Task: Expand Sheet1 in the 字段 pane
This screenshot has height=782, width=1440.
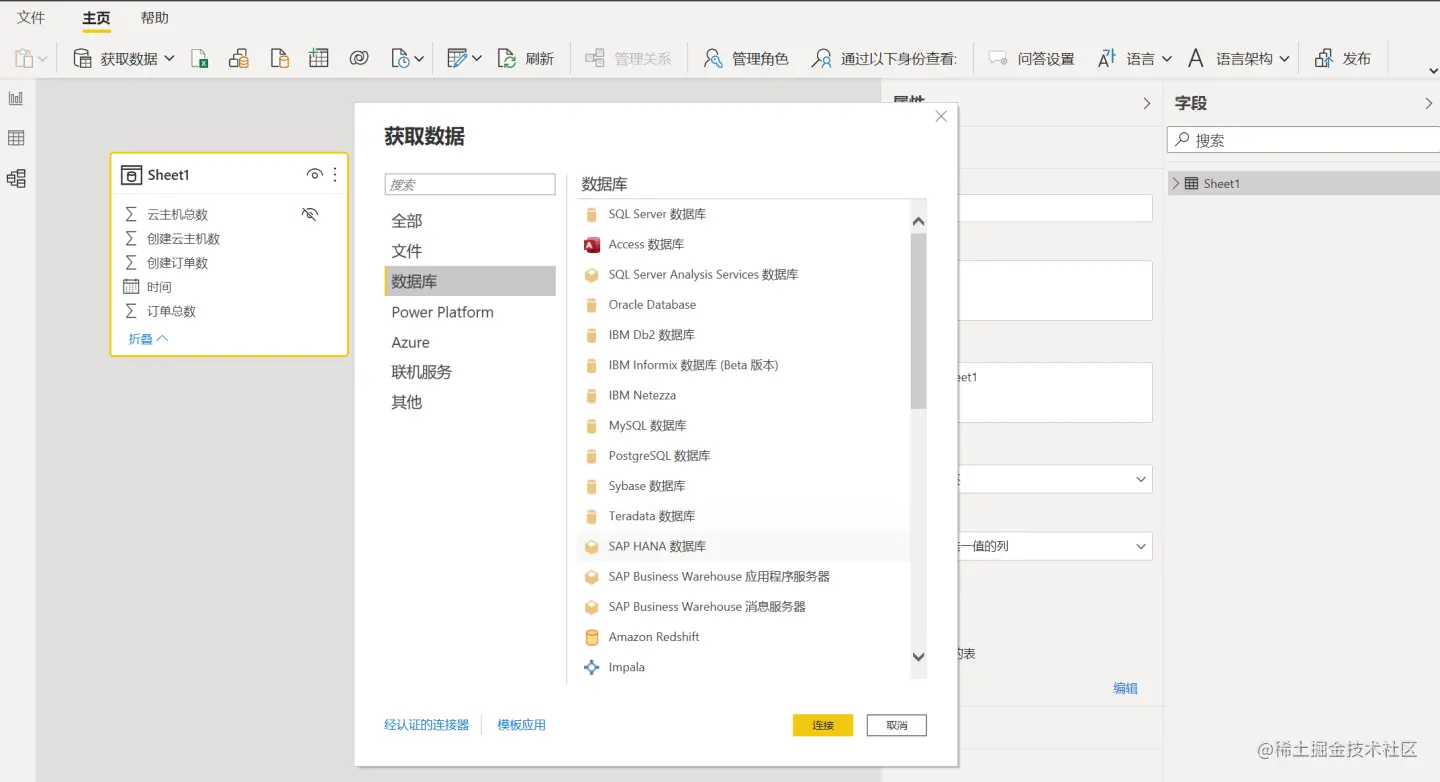Action: (1176, 183)
